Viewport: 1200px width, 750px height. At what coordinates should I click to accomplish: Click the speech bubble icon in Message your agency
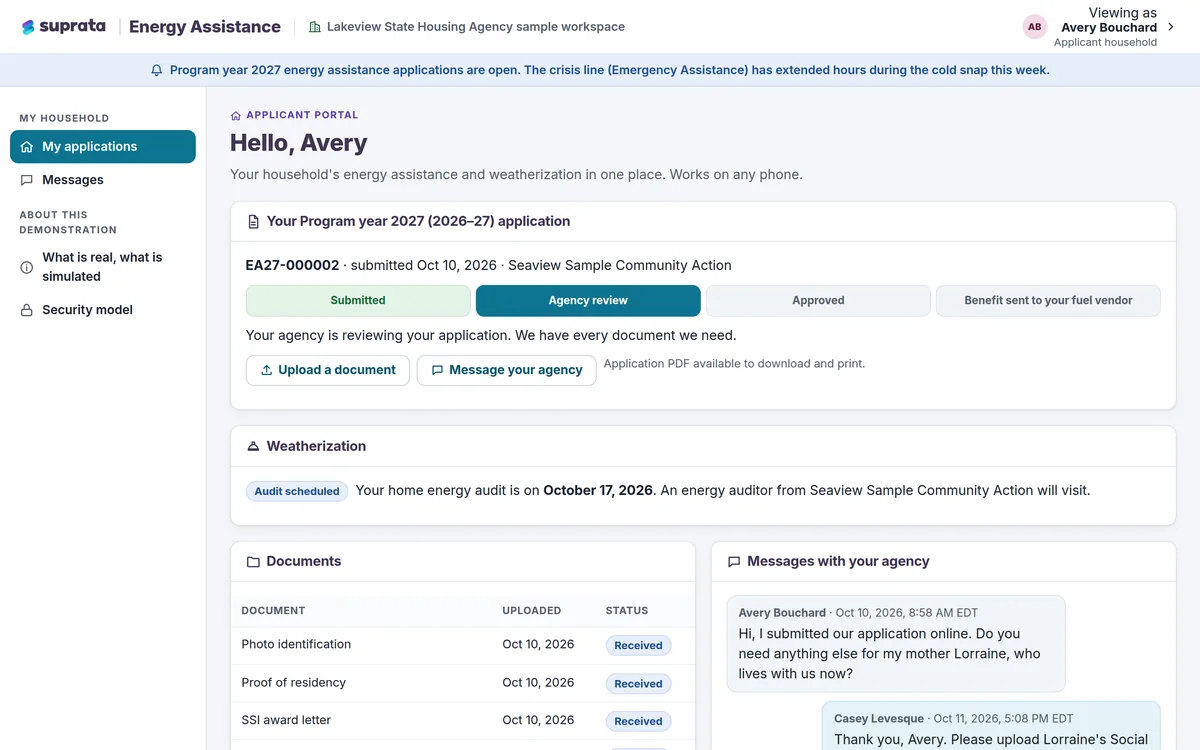(437, 370)
